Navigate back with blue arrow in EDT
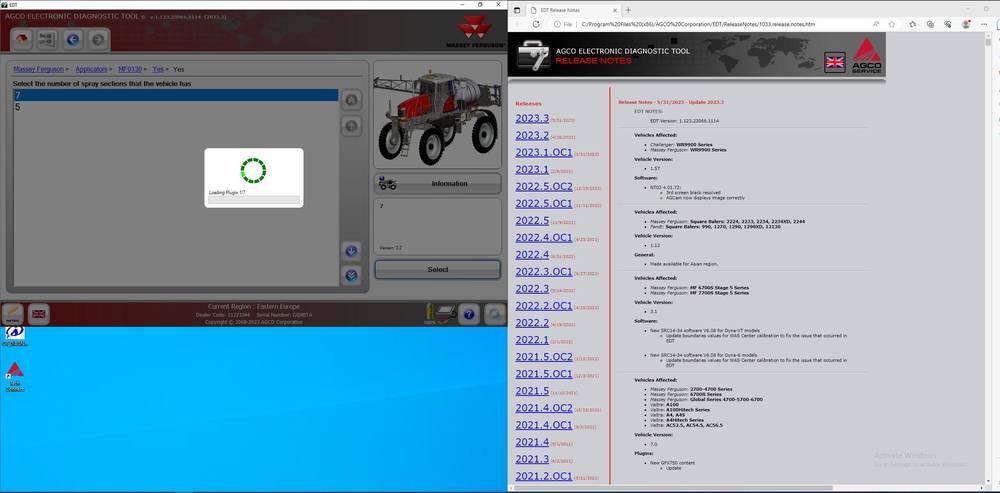 73,40
